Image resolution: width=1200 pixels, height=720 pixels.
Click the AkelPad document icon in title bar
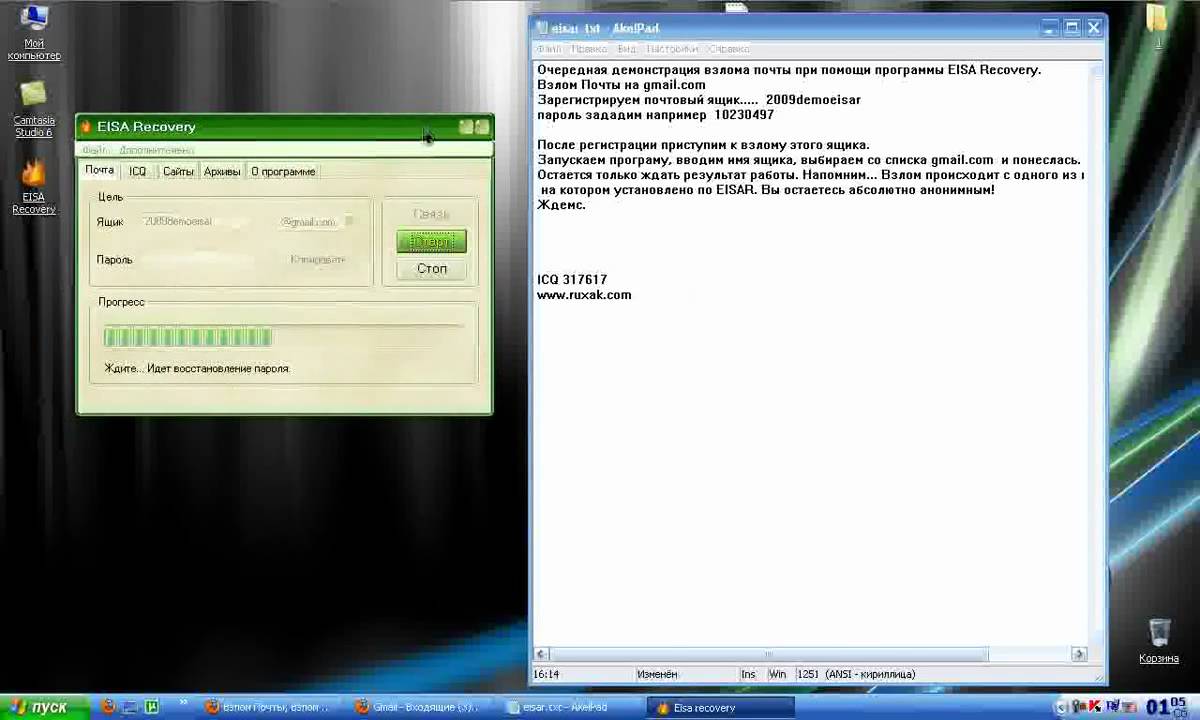pyautogui.click(x=542, y=28)
